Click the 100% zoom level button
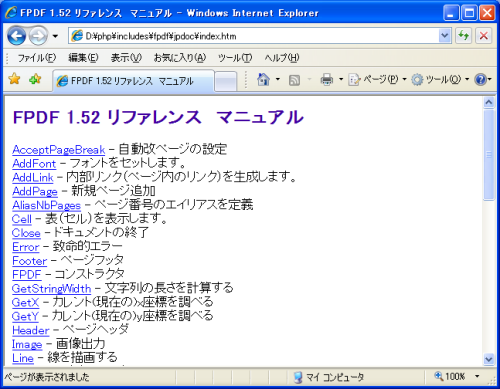Screen dimensions: 500x389 coord(450,377)
